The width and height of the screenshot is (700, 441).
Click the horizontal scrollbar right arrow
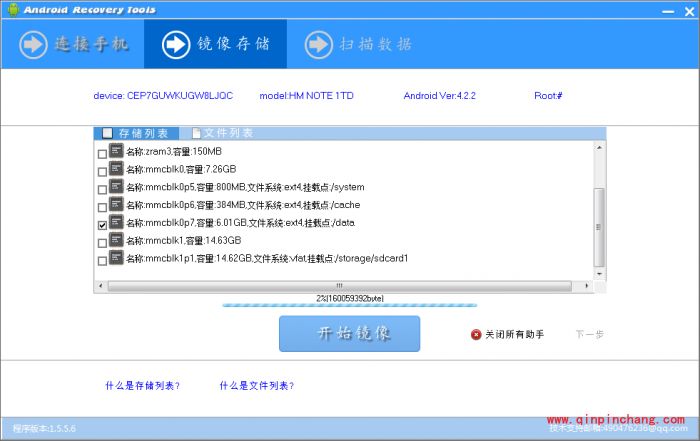586,286
